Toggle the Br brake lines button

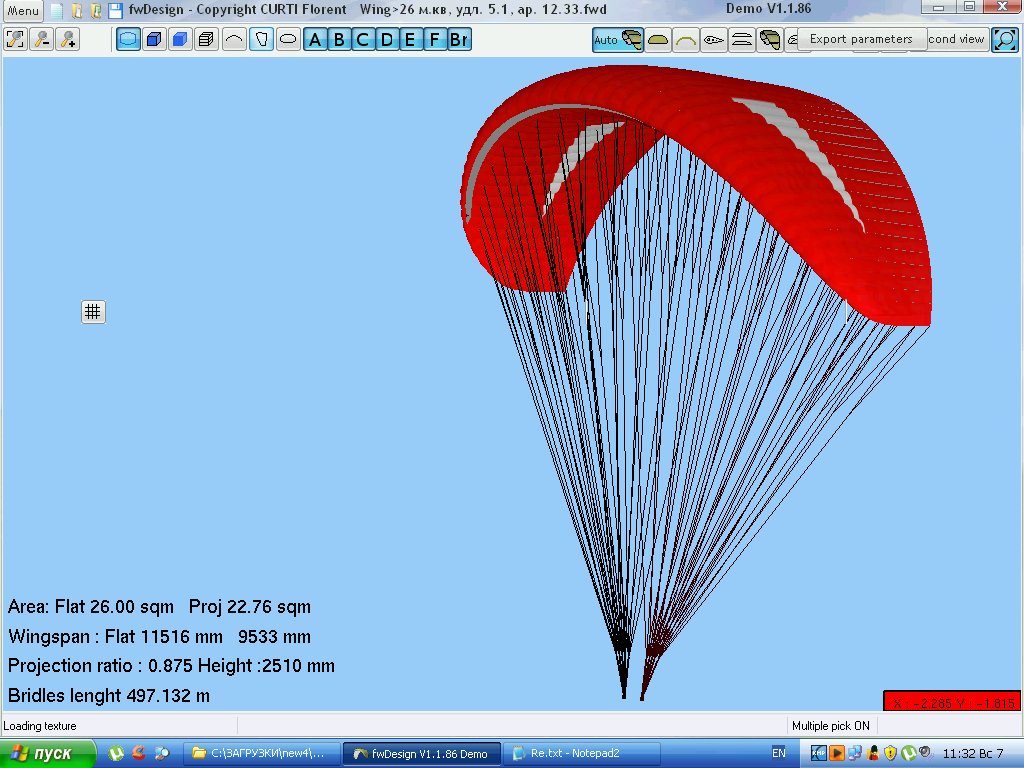(x=459, y=40)
